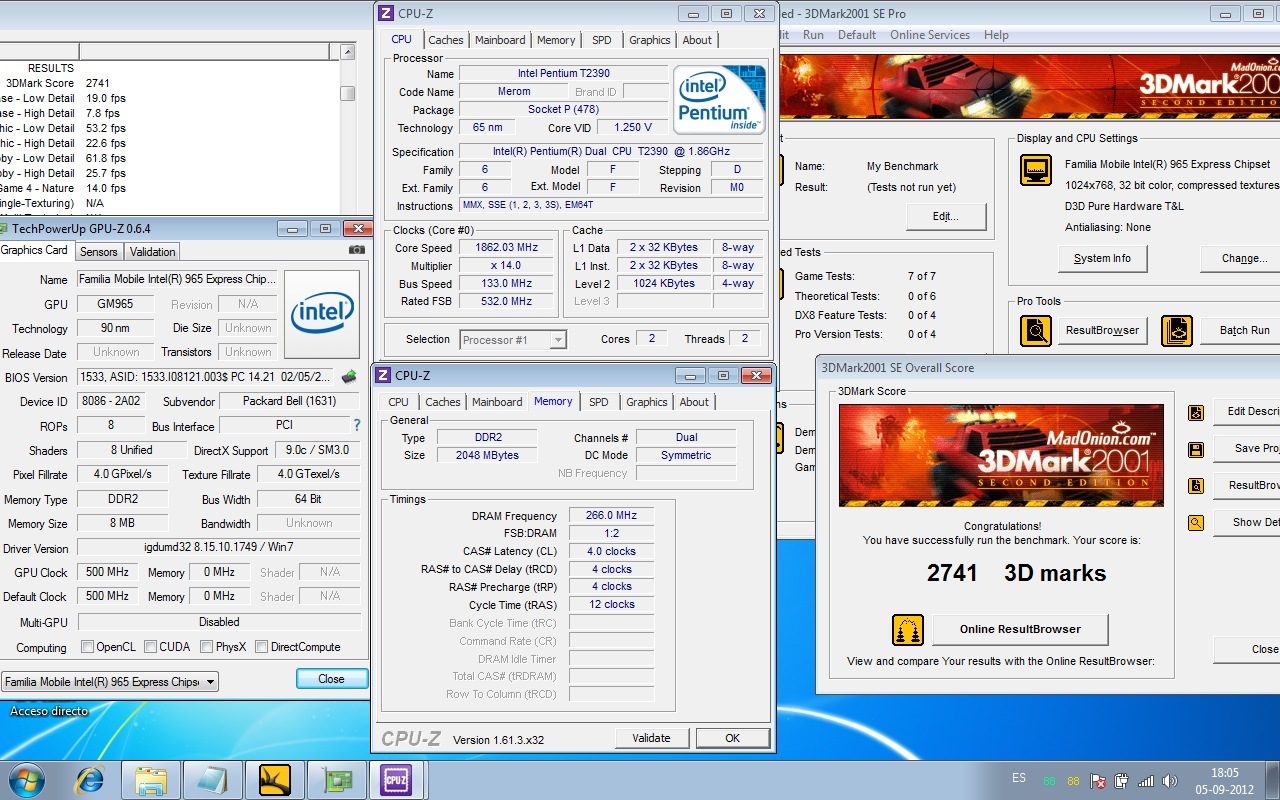Click the Edit Description icon in score dialog
1280x800 pixels.
coord(1195,412)
